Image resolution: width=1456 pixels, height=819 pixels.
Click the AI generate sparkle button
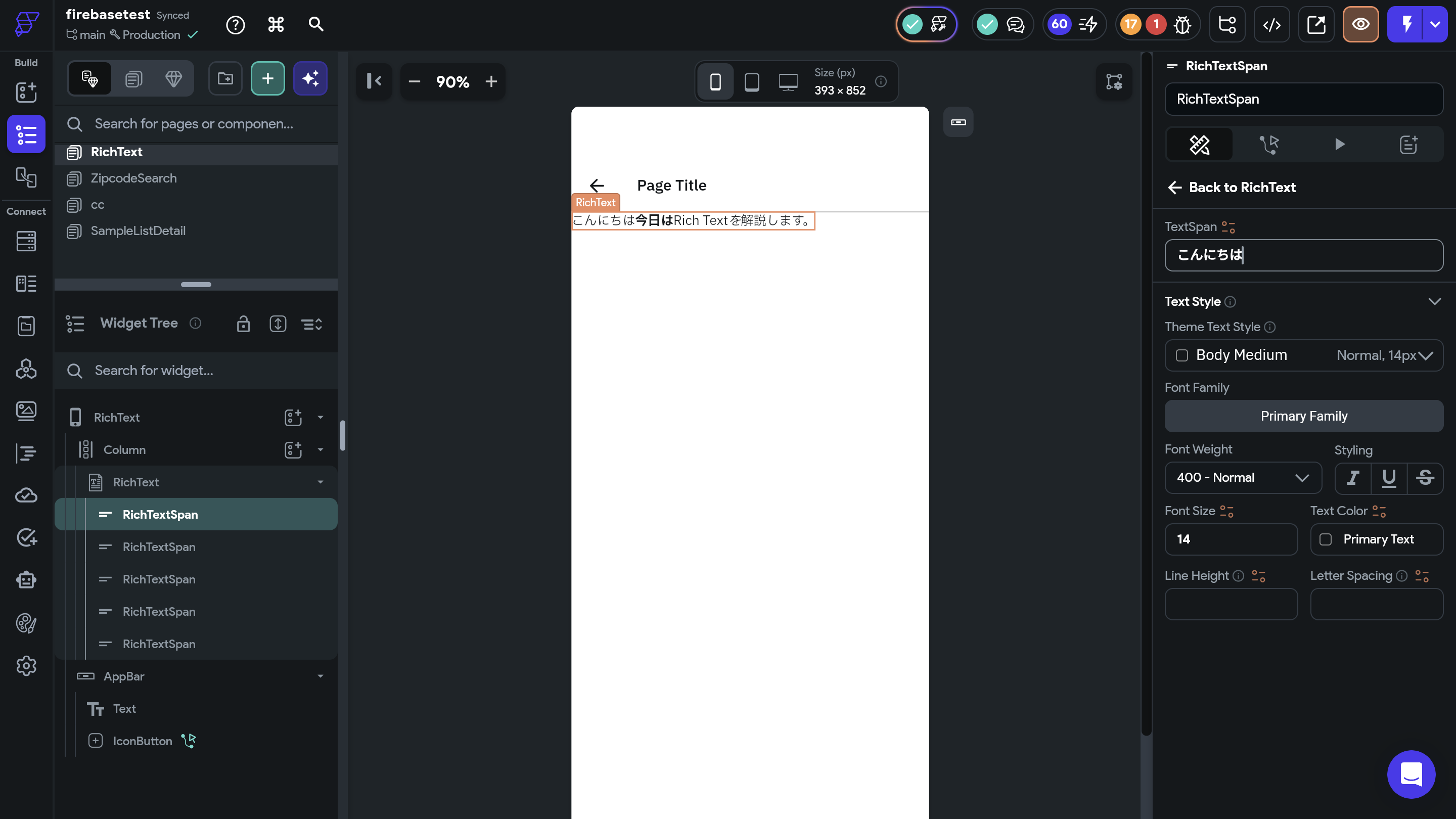click(x=310, y=78)
